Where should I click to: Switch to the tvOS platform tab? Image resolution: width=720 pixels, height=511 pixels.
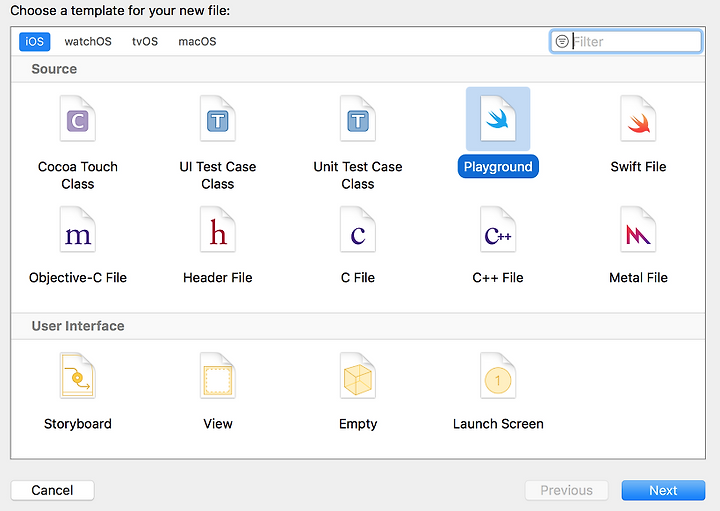click(x=145, y=41)
